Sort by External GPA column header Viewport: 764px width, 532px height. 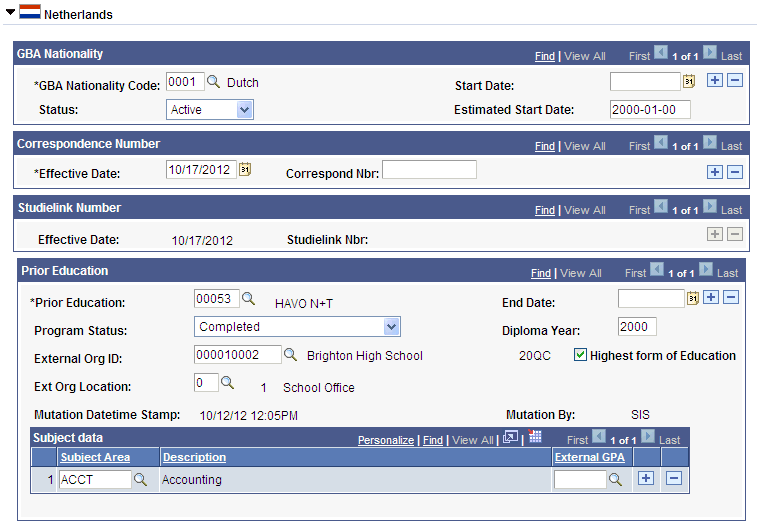point(590,457)
